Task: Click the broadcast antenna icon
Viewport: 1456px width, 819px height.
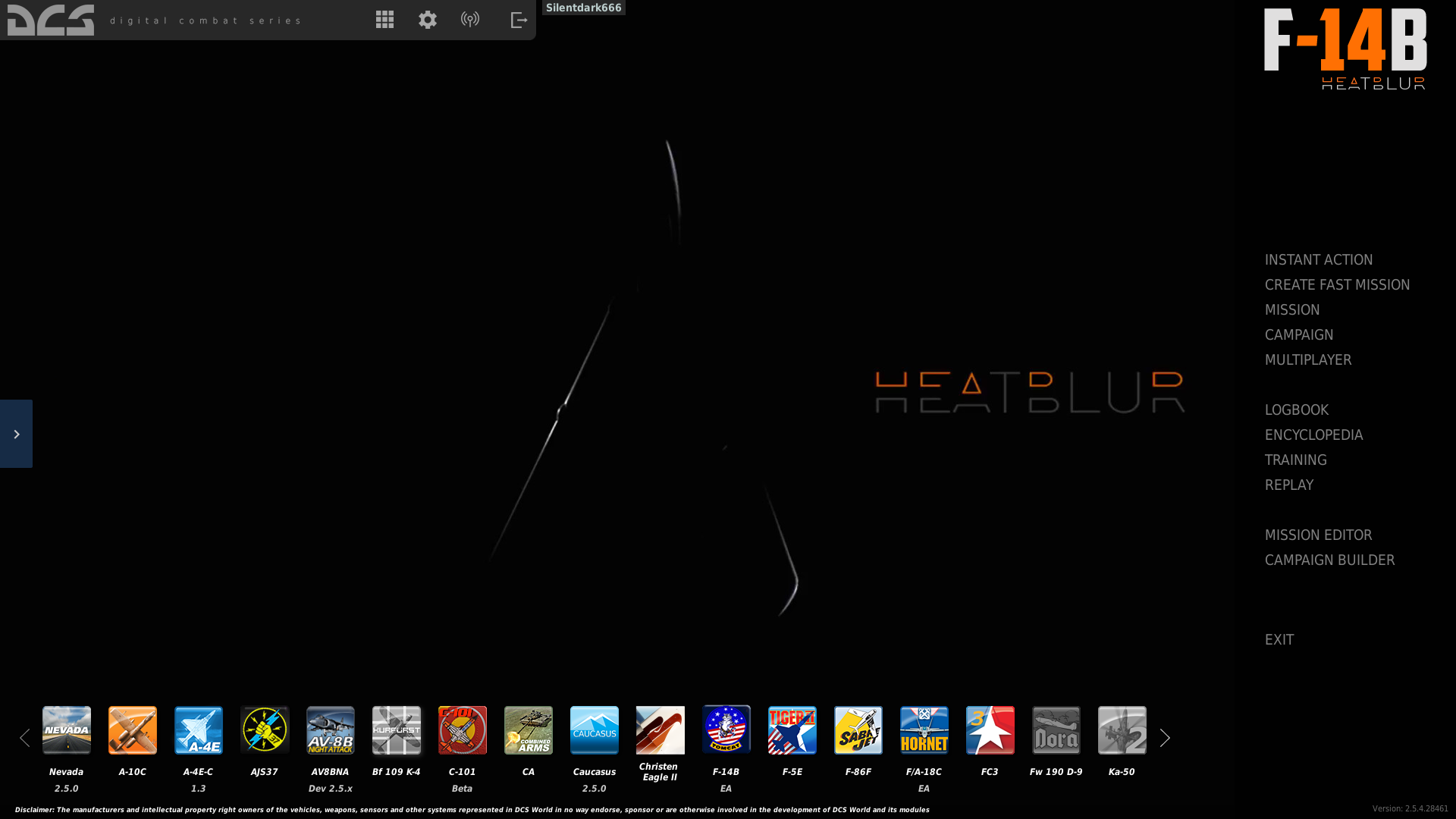Action: click(470, 20)
